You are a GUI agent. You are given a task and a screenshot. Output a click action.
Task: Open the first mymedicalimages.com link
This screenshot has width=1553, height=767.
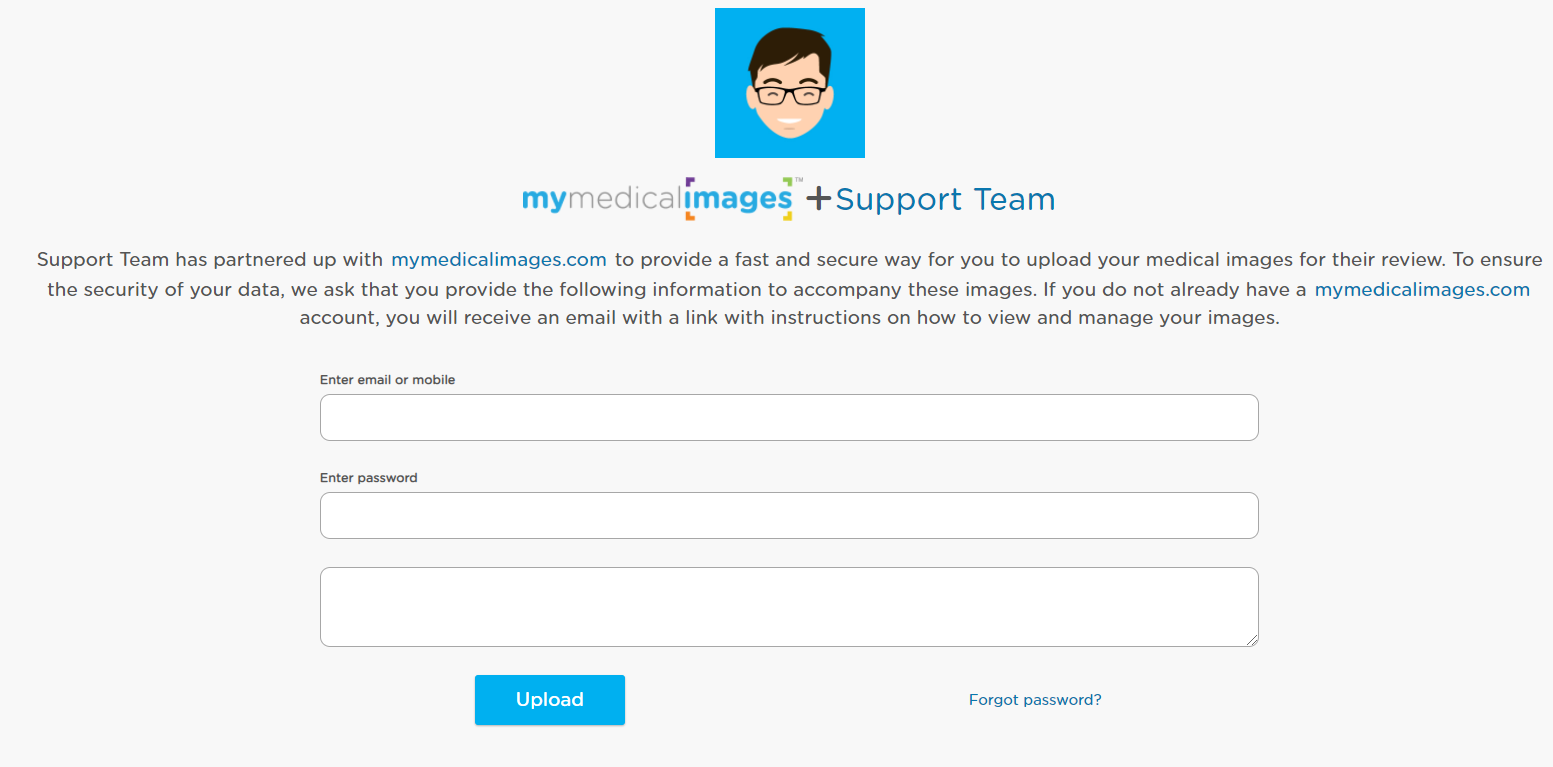pos(498,260)
